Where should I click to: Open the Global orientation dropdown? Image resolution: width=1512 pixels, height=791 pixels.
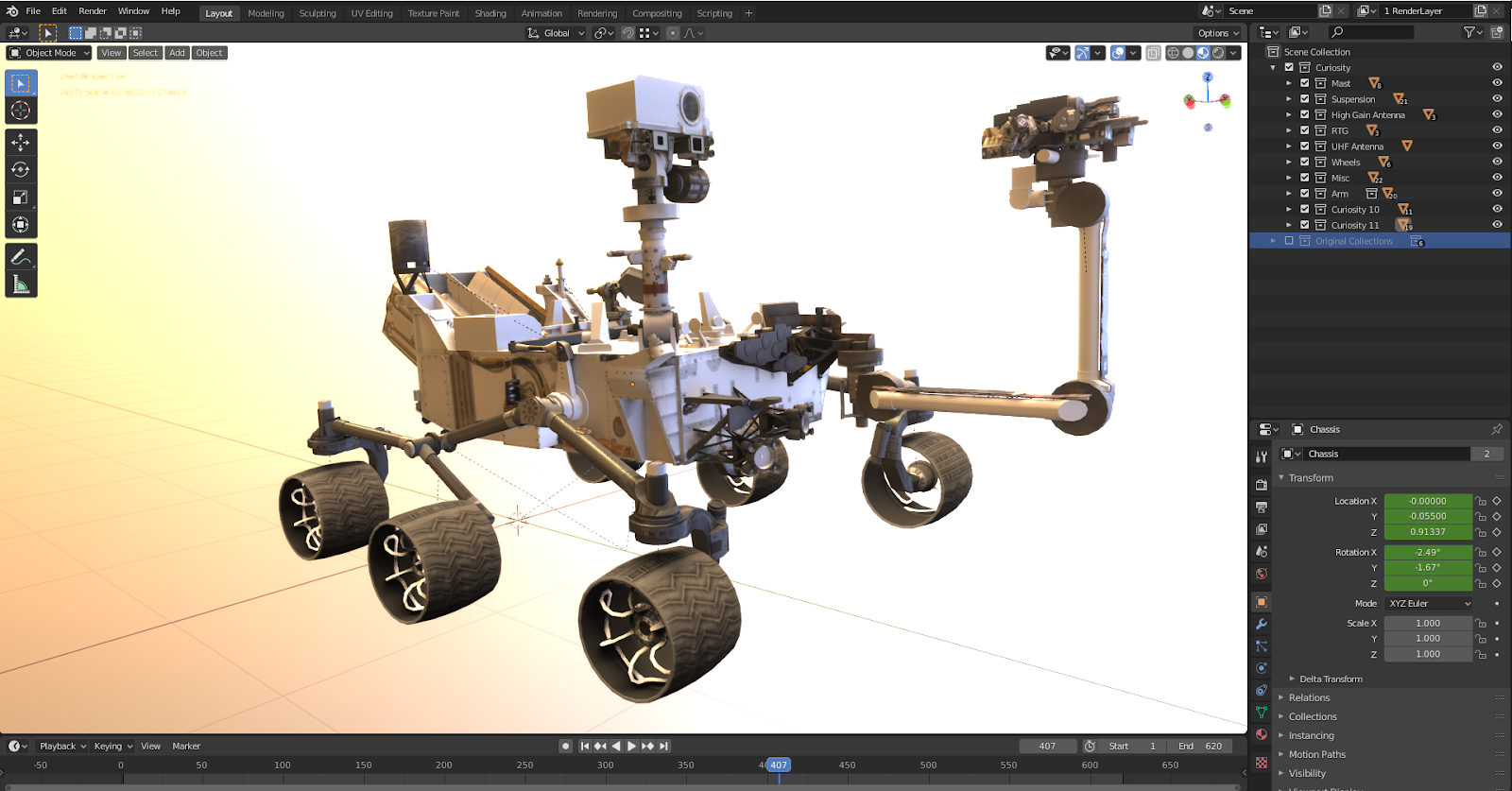click(x=556, y=33)
